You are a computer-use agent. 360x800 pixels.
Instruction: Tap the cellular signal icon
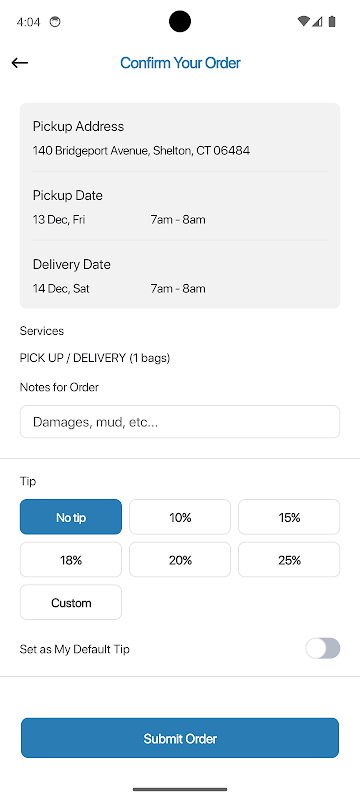point(317,21)
